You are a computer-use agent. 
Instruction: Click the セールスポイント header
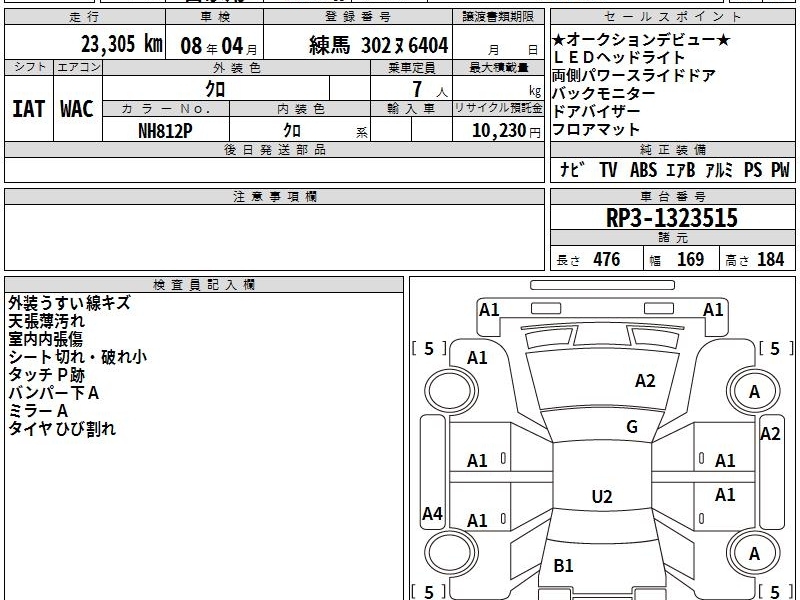672,17
